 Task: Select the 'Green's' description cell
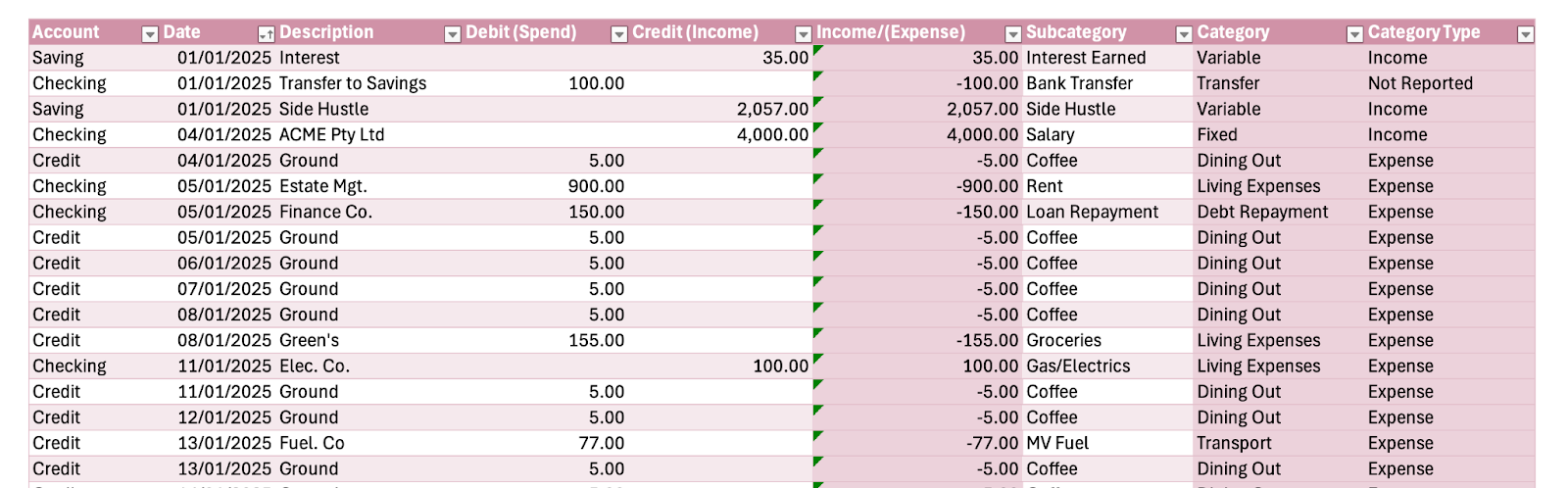pos(369,340)
